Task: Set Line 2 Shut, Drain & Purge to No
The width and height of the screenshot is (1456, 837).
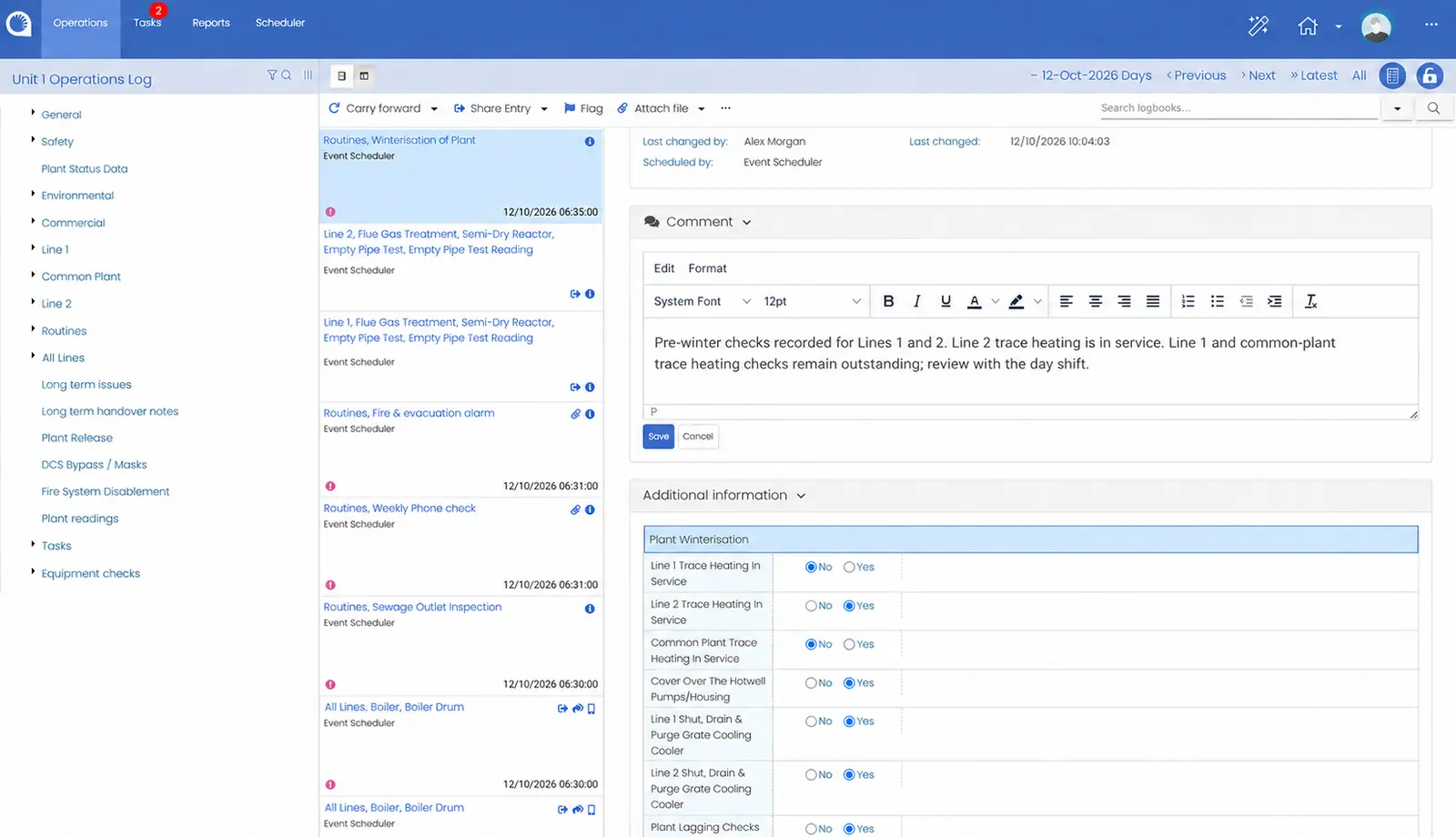Action: (x=811, y=775)
